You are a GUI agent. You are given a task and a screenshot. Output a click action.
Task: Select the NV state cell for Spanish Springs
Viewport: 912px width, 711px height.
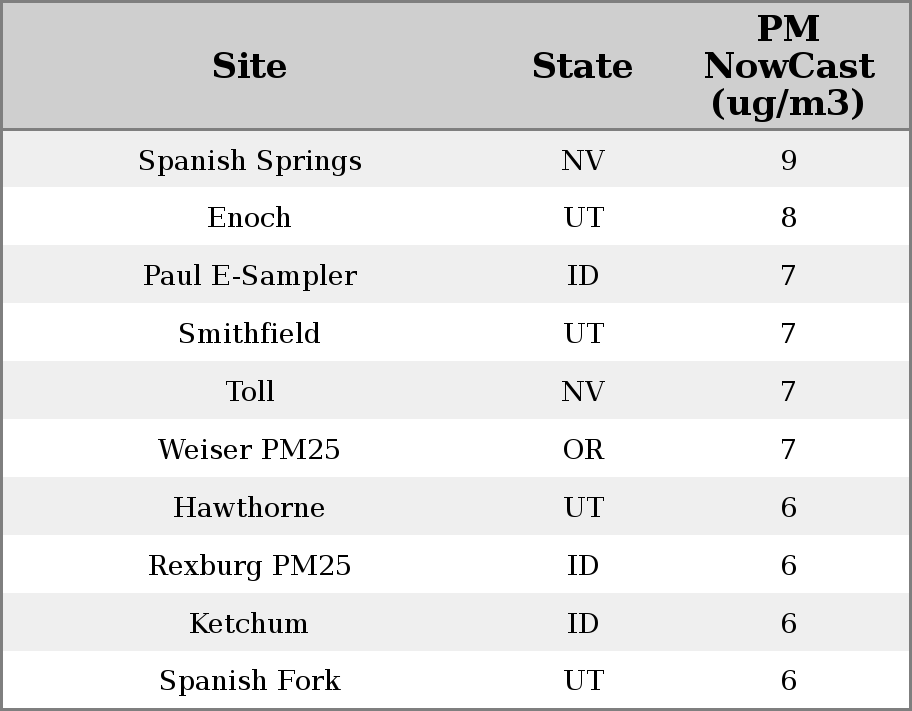click(x=583, y=161)
